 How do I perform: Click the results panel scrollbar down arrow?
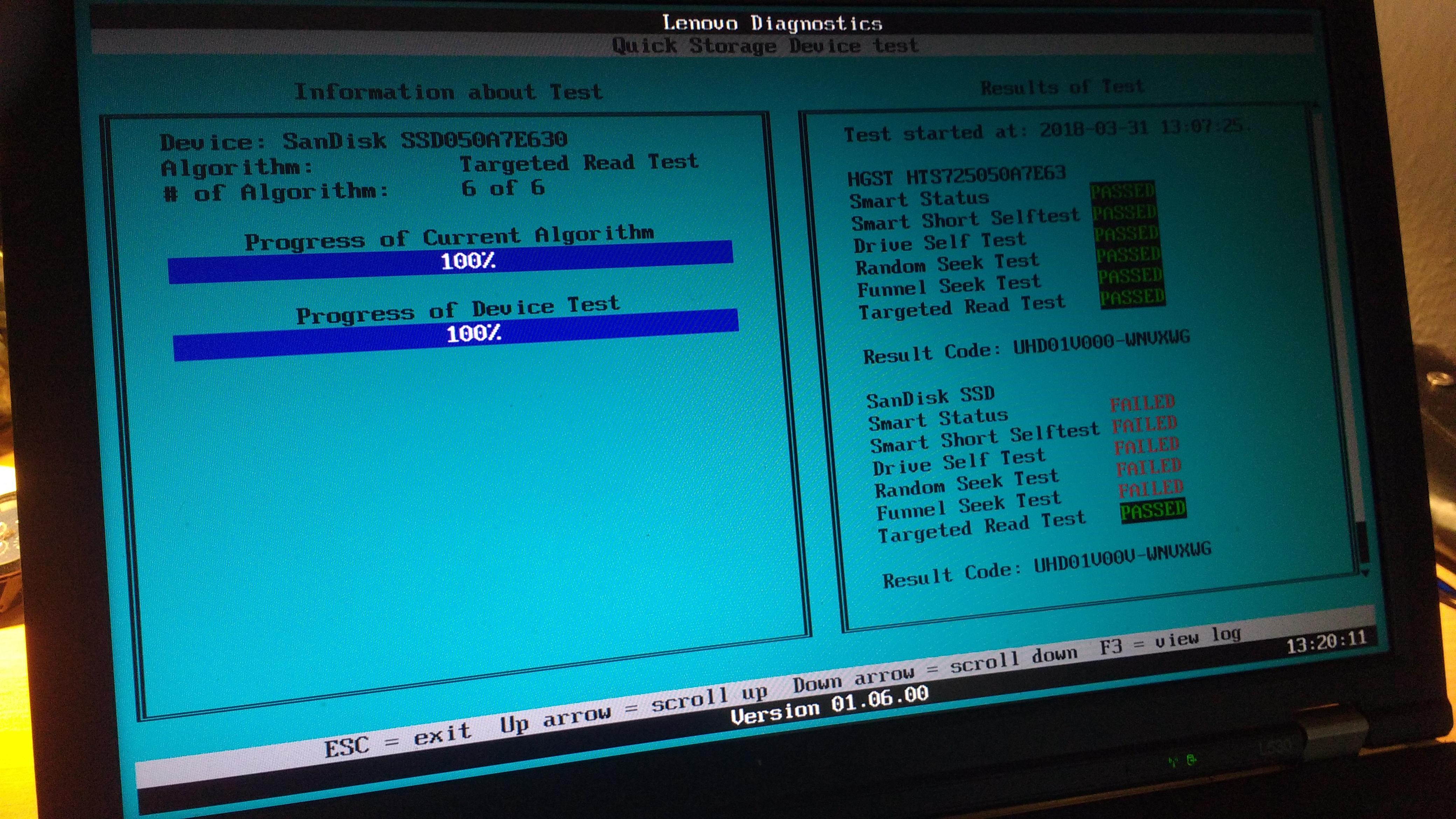[1366, 573]
